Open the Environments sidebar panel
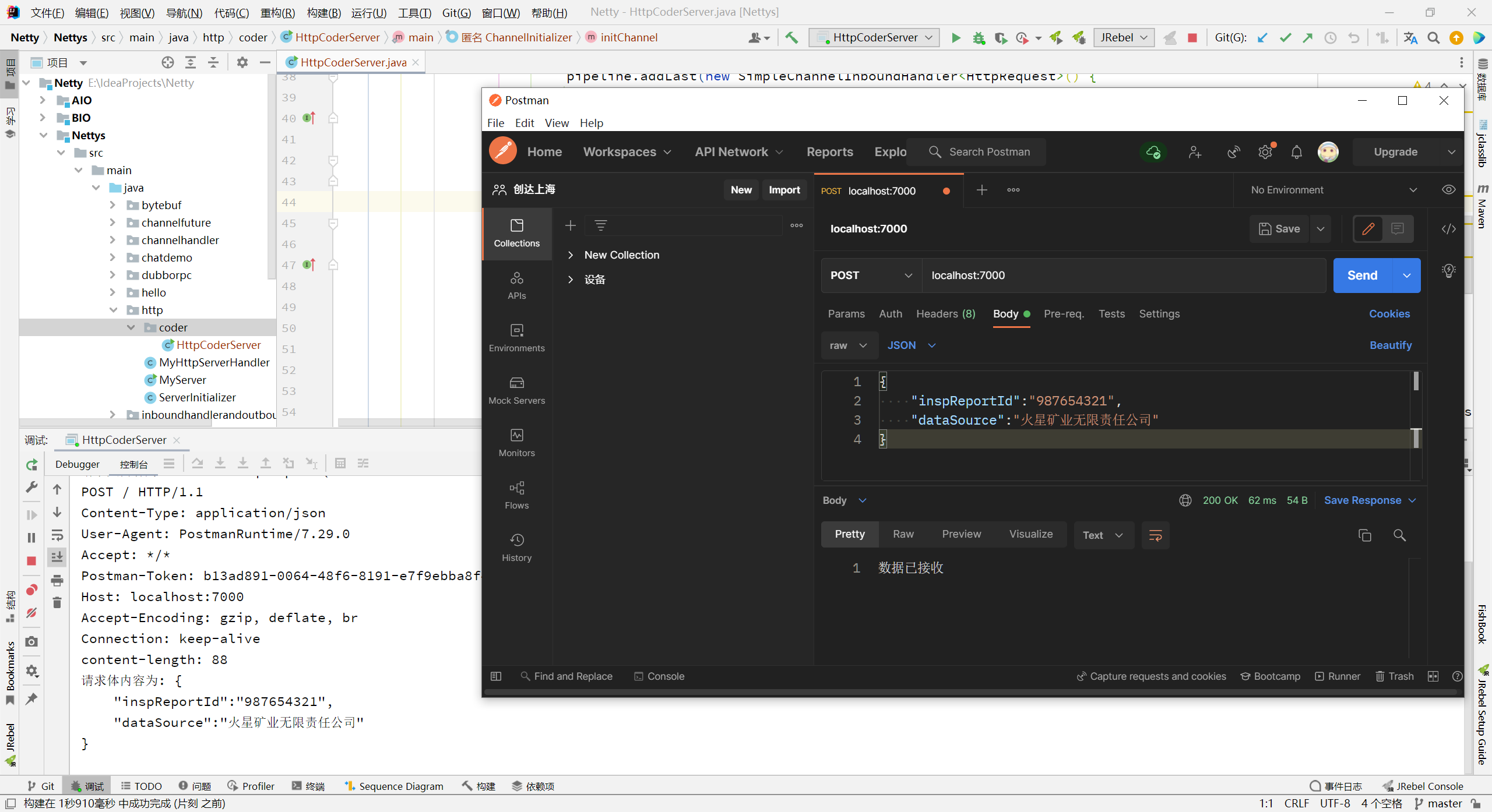1492x812 pixels. pos(517,338)
